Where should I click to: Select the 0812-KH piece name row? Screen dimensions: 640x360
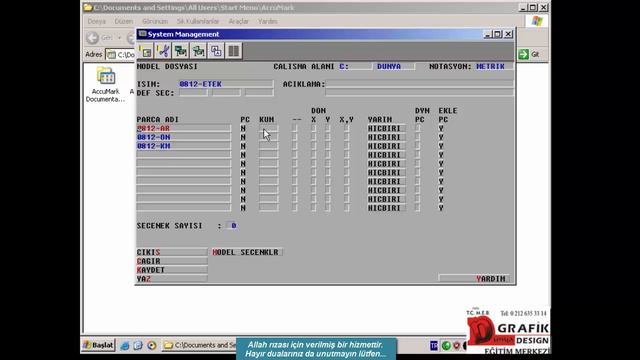pyautogui.click(x=183, y=146)
